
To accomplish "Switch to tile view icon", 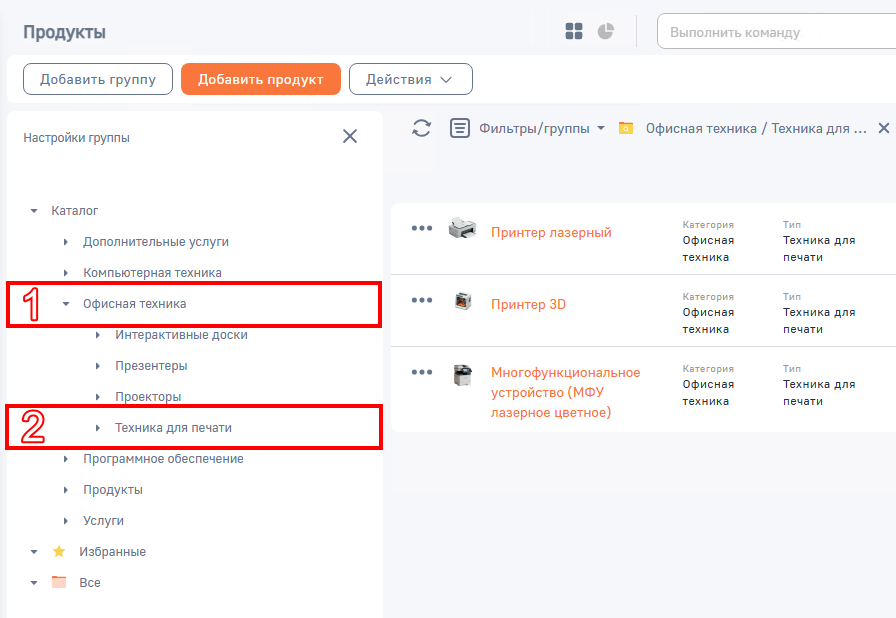I will tap(574, 31).
